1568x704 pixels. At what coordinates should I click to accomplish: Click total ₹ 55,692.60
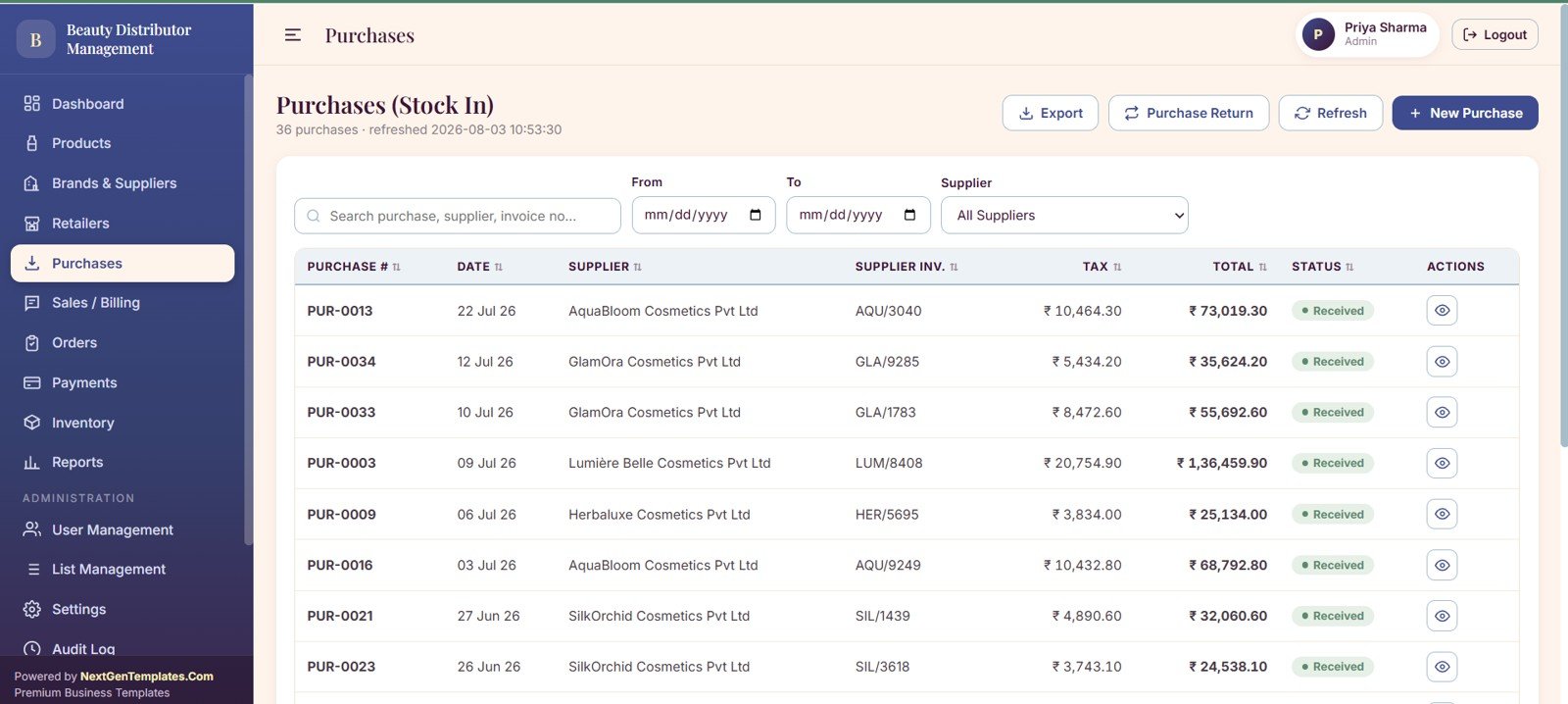pos(1228,413)
